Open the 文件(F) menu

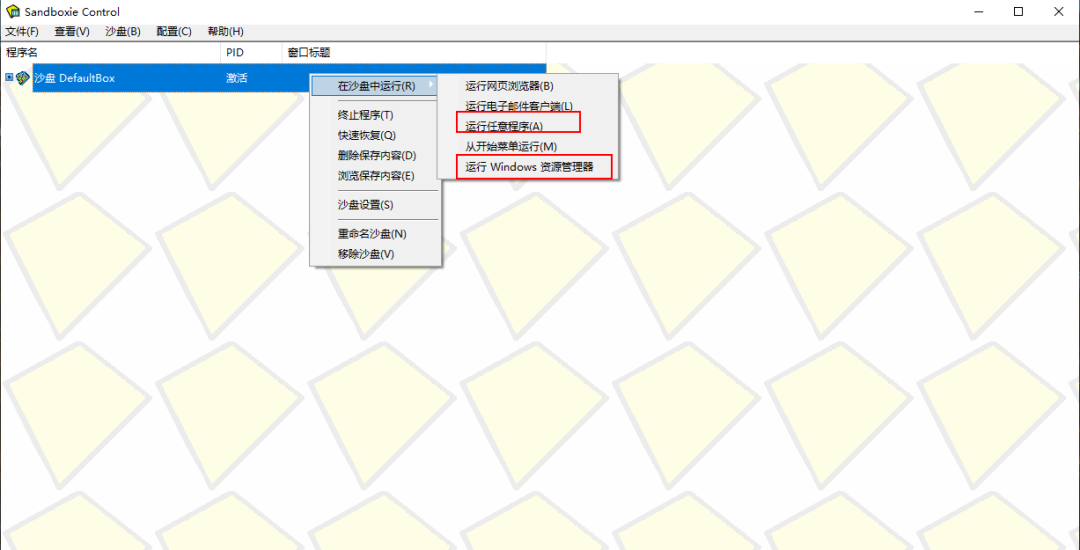point(22,31)
